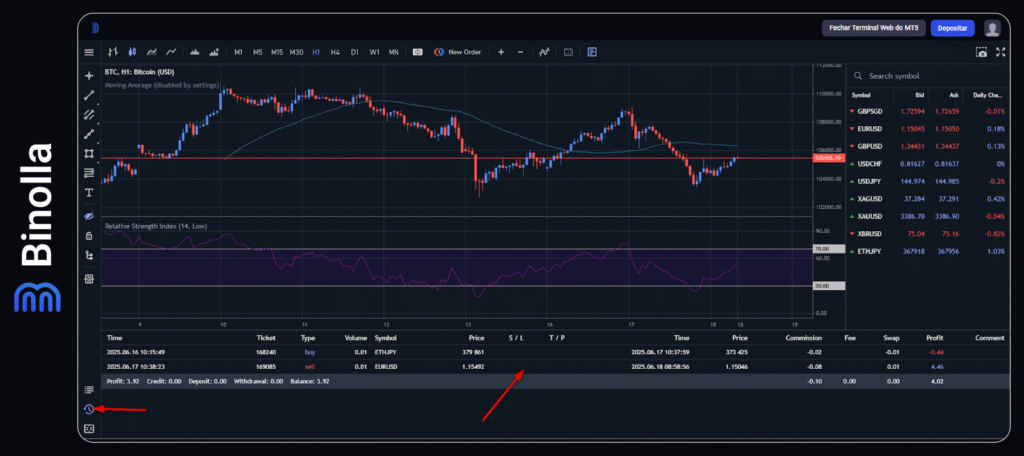Take a chart screenshot with camera icon

point(980,52)
